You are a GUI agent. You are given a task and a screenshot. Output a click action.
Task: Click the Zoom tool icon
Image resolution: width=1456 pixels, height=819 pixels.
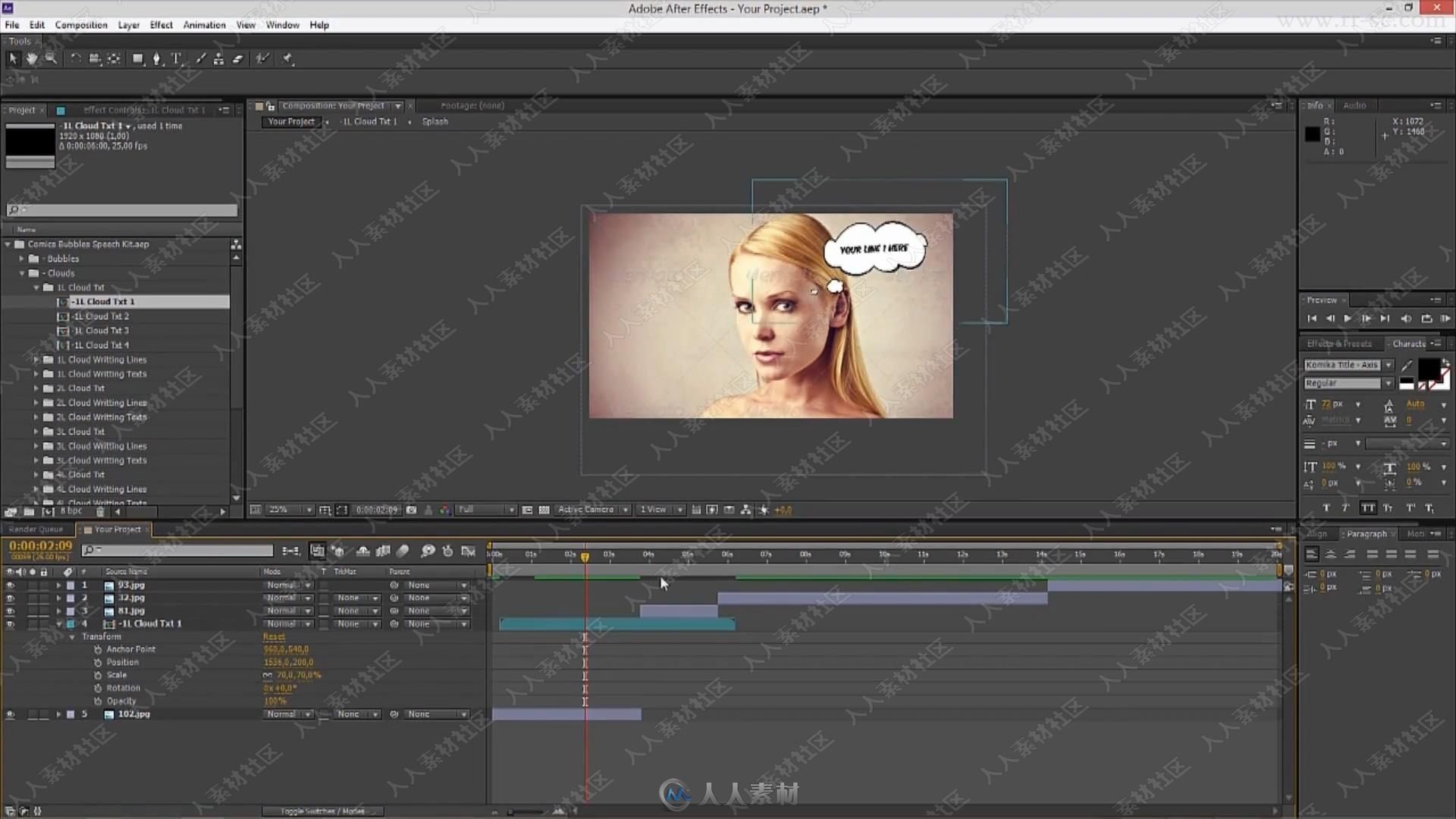point(51,58)
